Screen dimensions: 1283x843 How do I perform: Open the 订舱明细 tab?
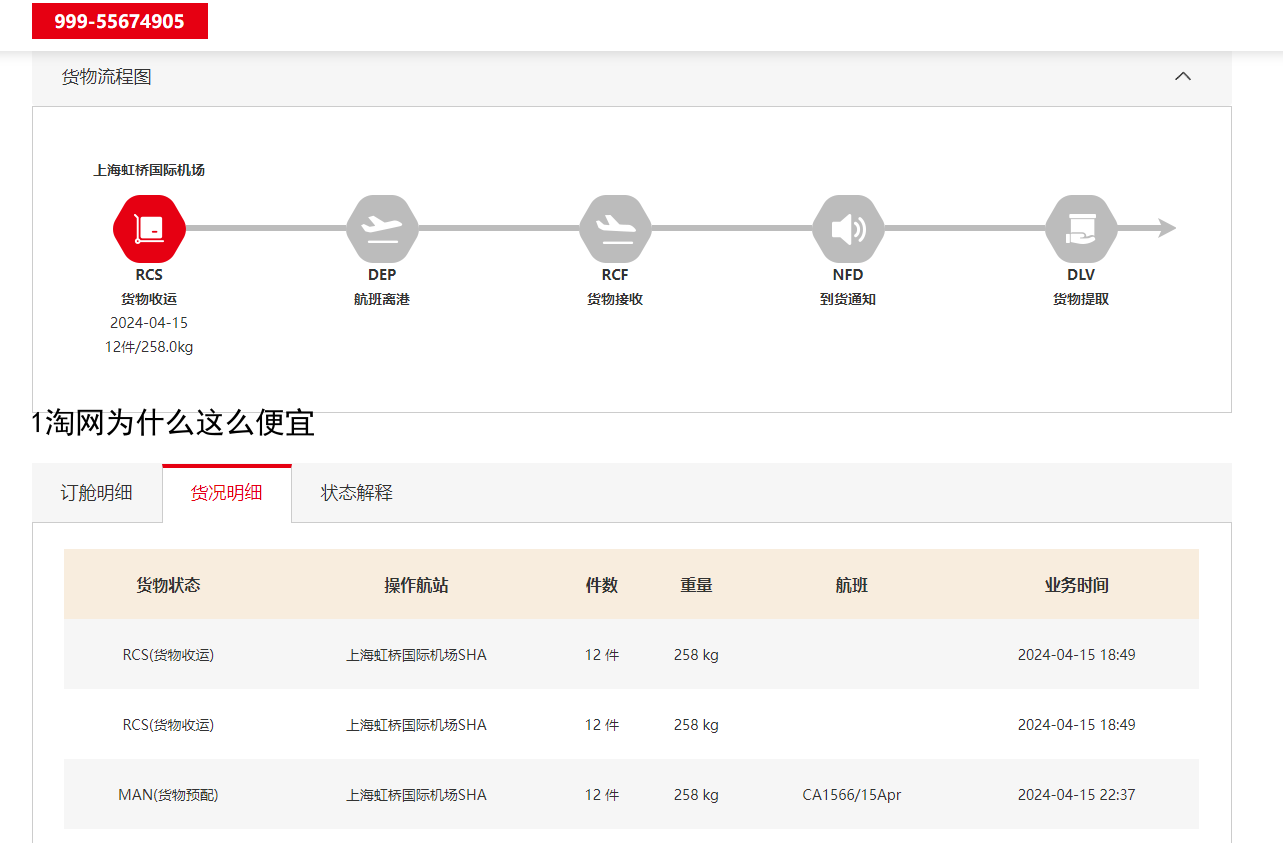click(97, 493)
